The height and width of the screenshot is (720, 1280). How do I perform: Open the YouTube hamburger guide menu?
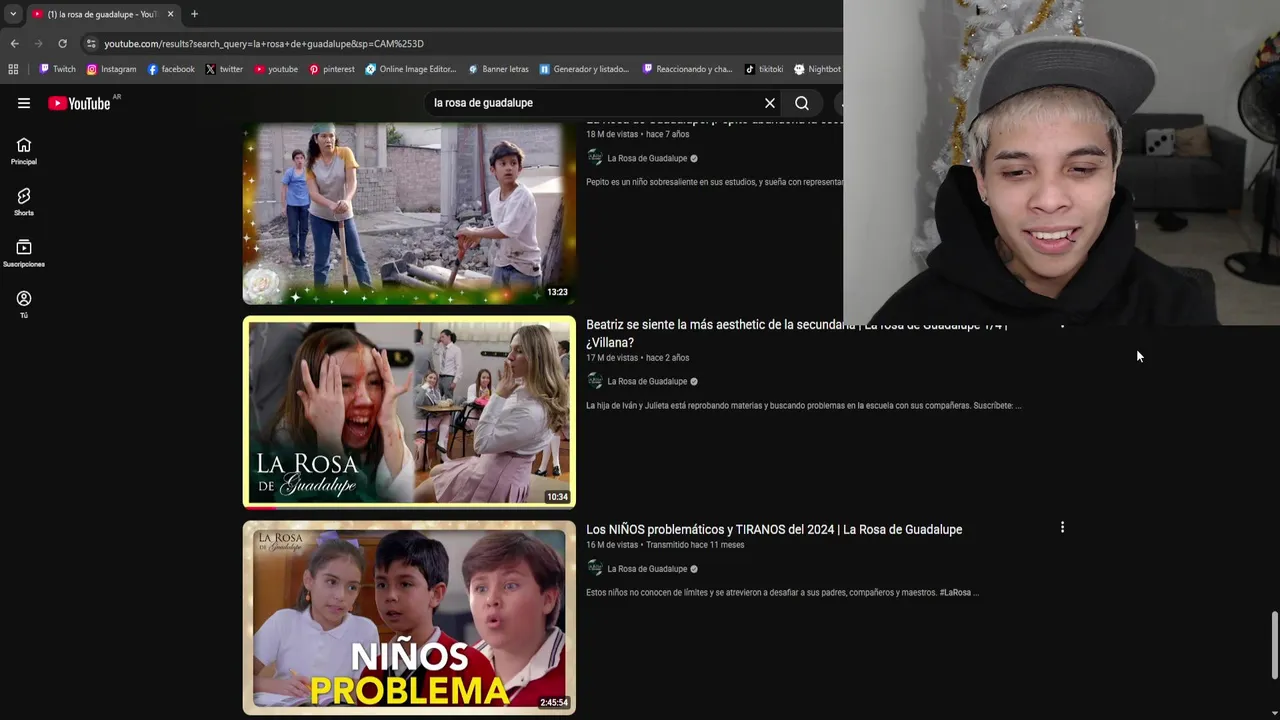coord(24,103)
